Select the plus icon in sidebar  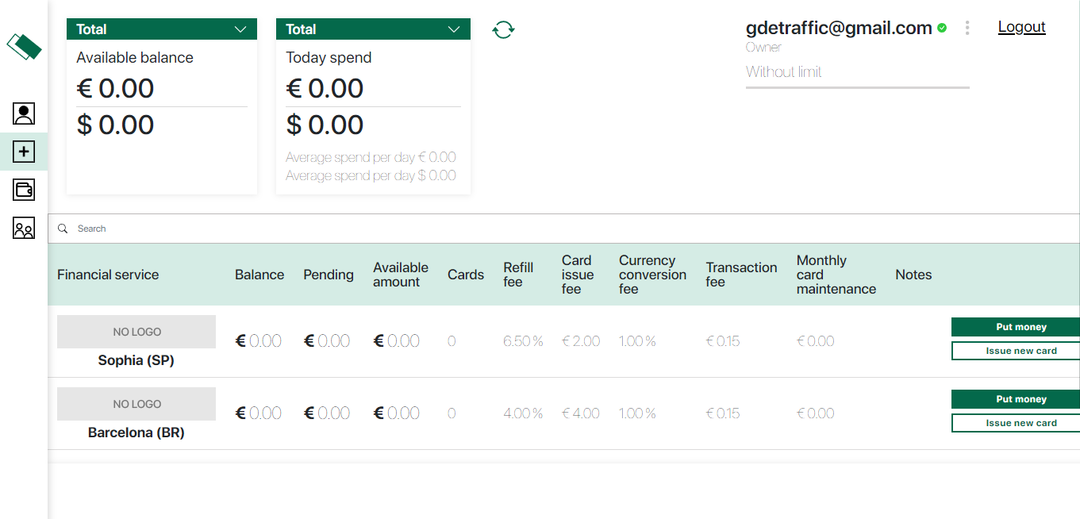click(24, 152)
